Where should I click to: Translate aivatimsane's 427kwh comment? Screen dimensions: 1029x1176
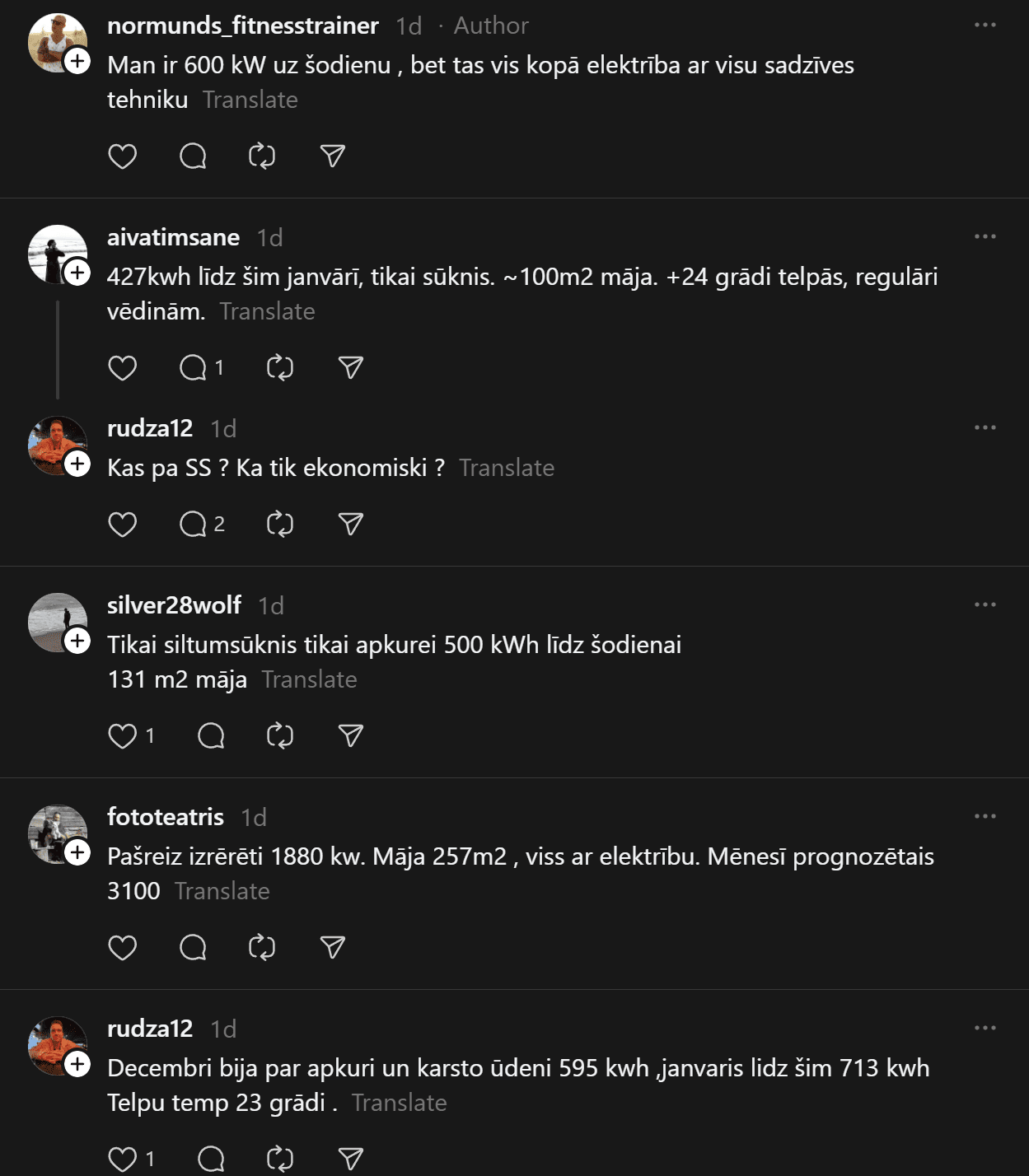tap(267, 312)
